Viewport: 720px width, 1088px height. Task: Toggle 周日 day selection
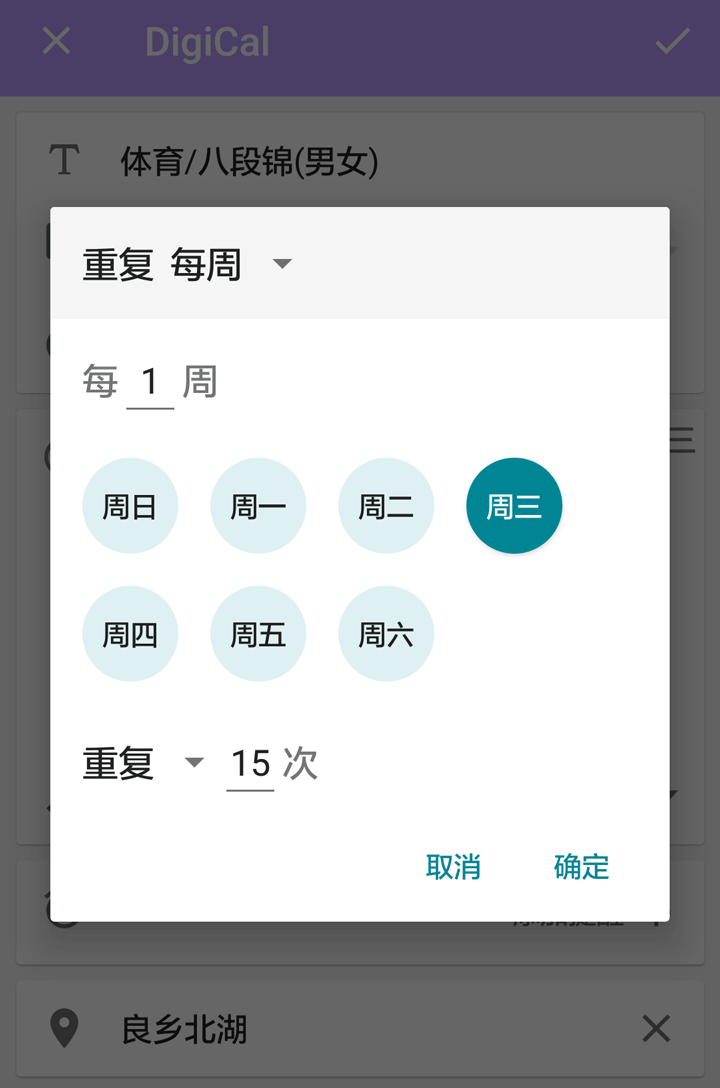130,506
